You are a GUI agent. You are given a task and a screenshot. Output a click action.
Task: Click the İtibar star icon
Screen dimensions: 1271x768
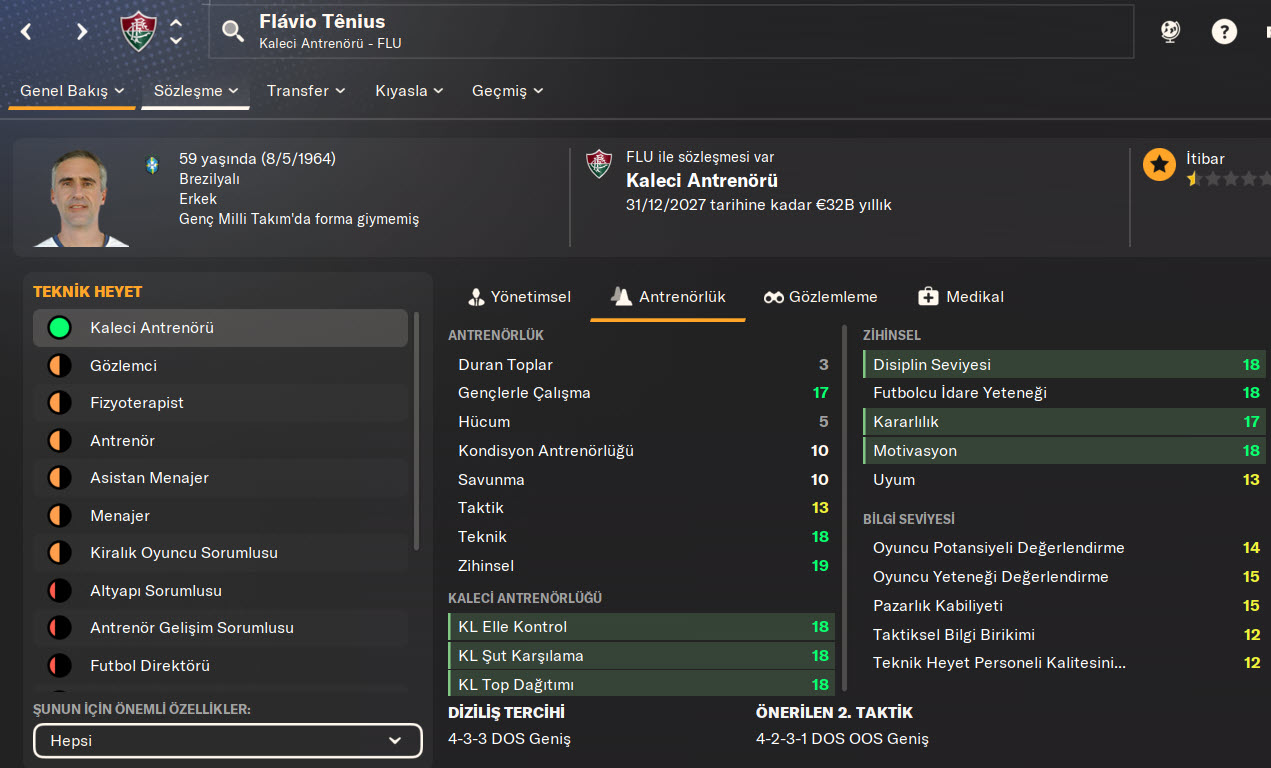pyautogui.click(x=1159, y=165)
